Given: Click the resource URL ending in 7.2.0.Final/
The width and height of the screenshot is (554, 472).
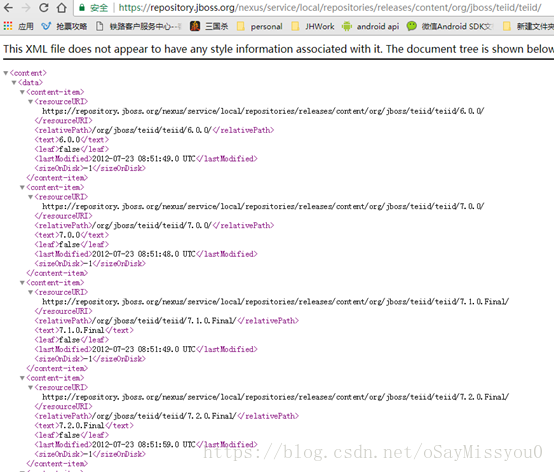Looking at the screenshot, I should point(276,397).
